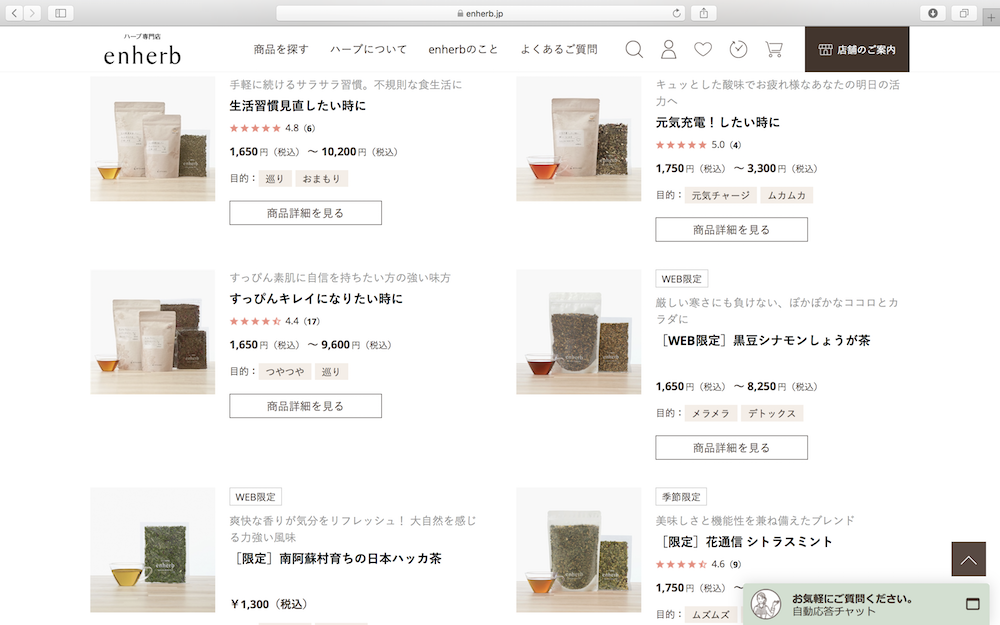Click WEB限定 badge above 黒豆シナモンしょうが茶
Image resolution: width=1000 pixels, height=625 pixels.
(x=682, y=279)
